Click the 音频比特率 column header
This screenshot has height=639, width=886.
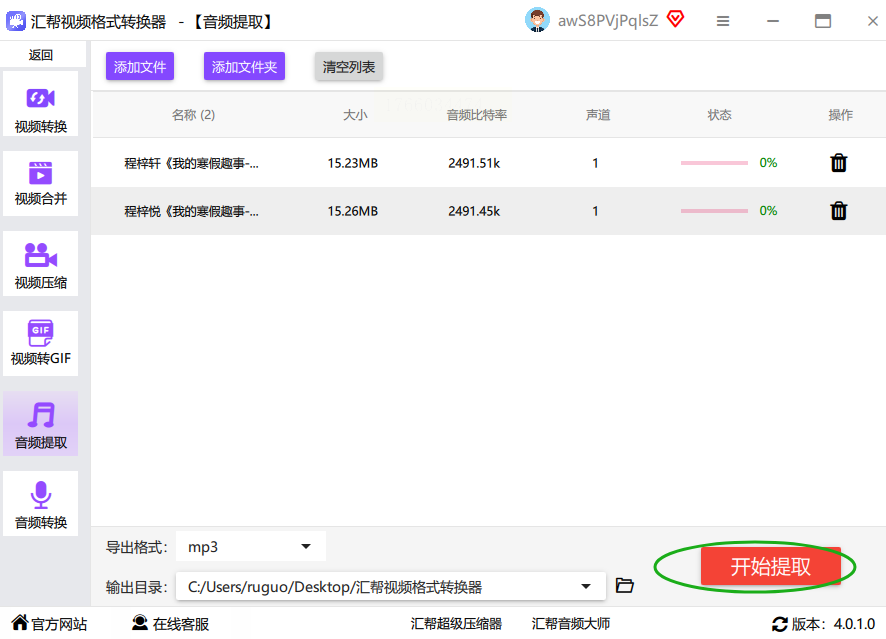point(477,115)
